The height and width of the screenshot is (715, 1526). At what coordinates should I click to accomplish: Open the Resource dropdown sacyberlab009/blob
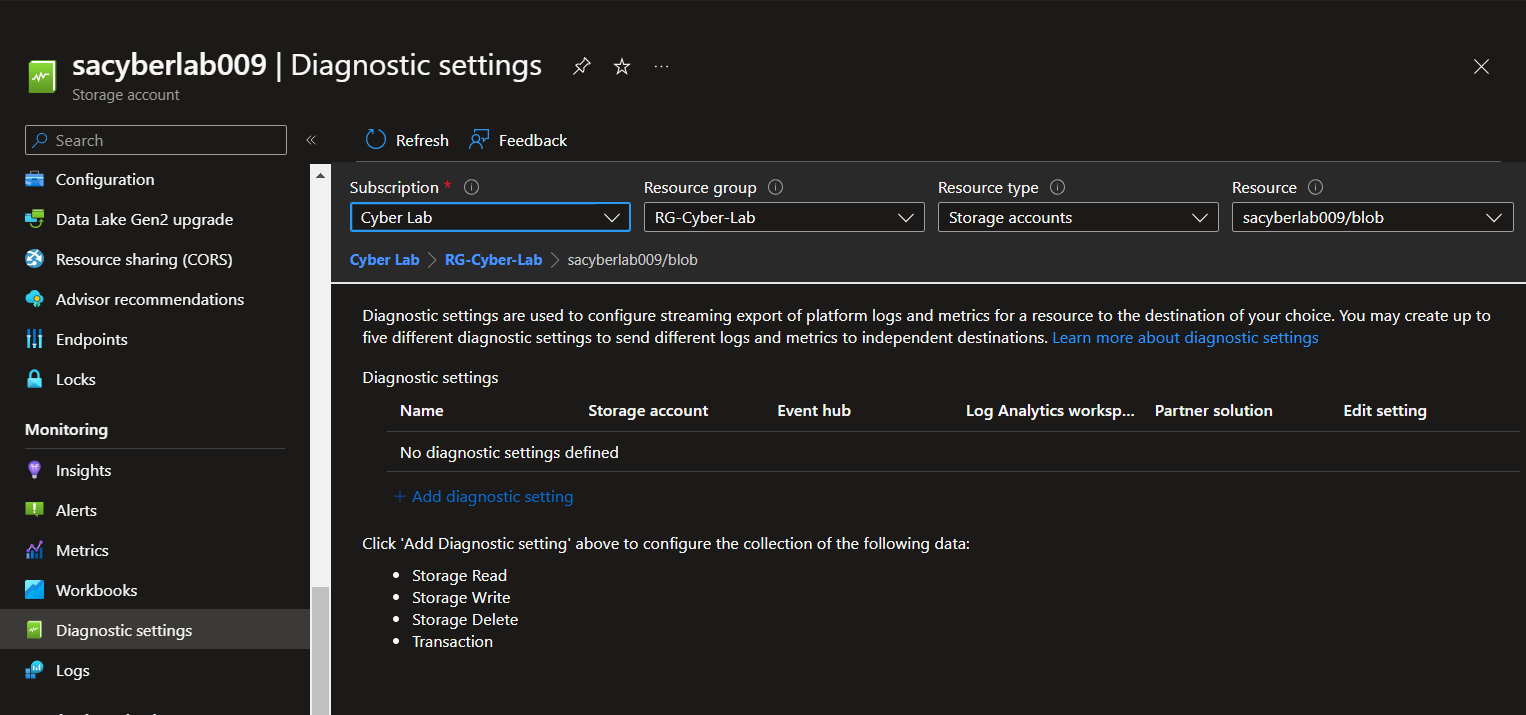(x=1372, y=218)
